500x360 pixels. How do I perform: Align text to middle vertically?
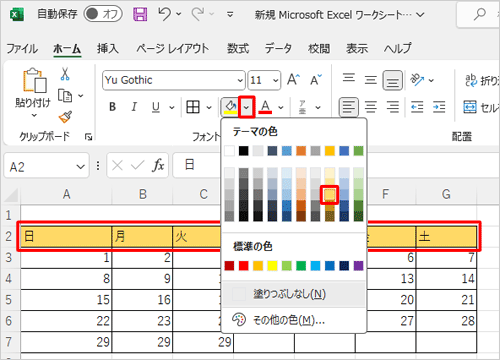point(371,80)
